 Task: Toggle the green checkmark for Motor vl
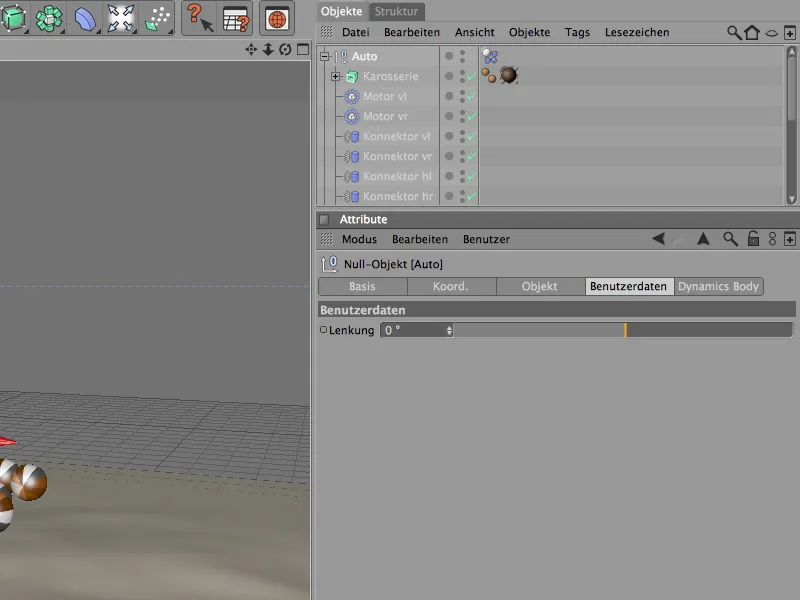click(471, 98)
